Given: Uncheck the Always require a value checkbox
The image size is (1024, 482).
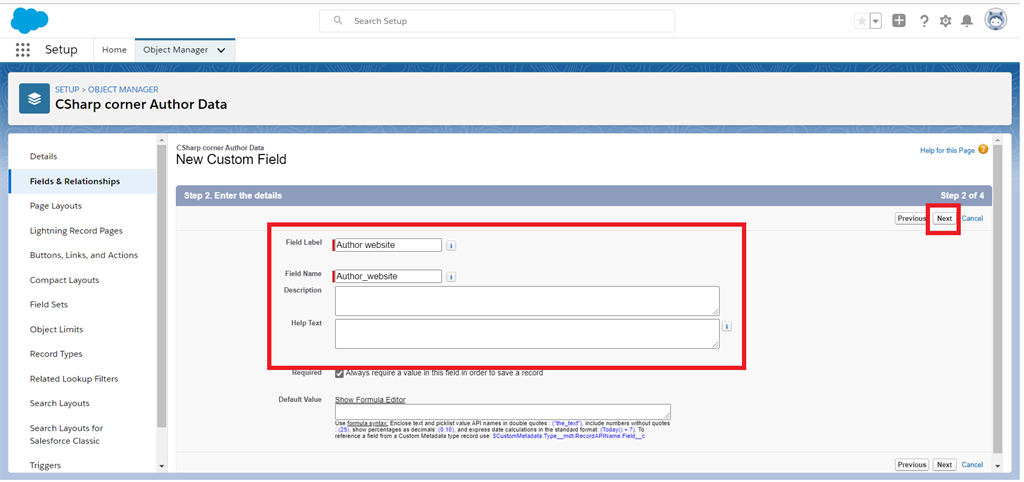Looking at the screenshot, I should 340,373.
